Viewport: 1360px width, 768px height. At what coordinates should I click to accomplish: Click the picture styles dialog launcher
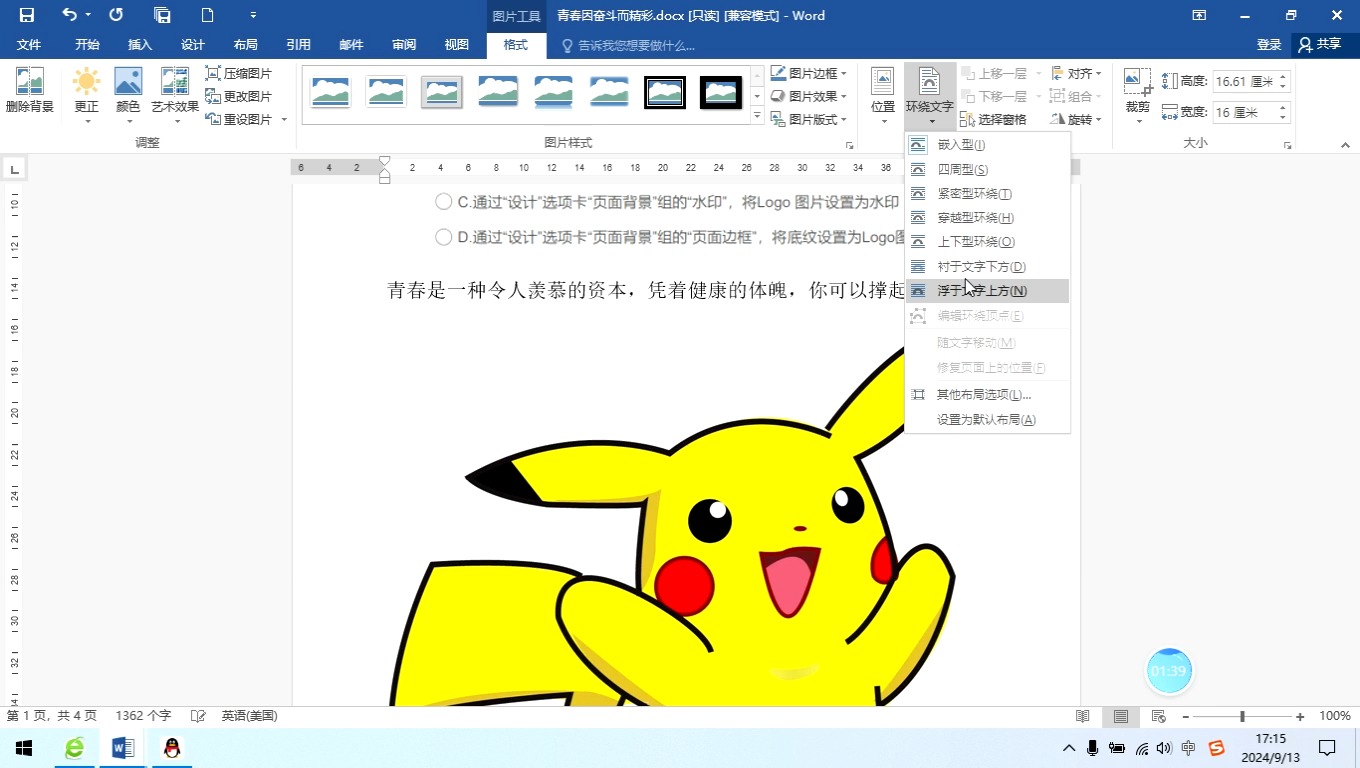851,145
